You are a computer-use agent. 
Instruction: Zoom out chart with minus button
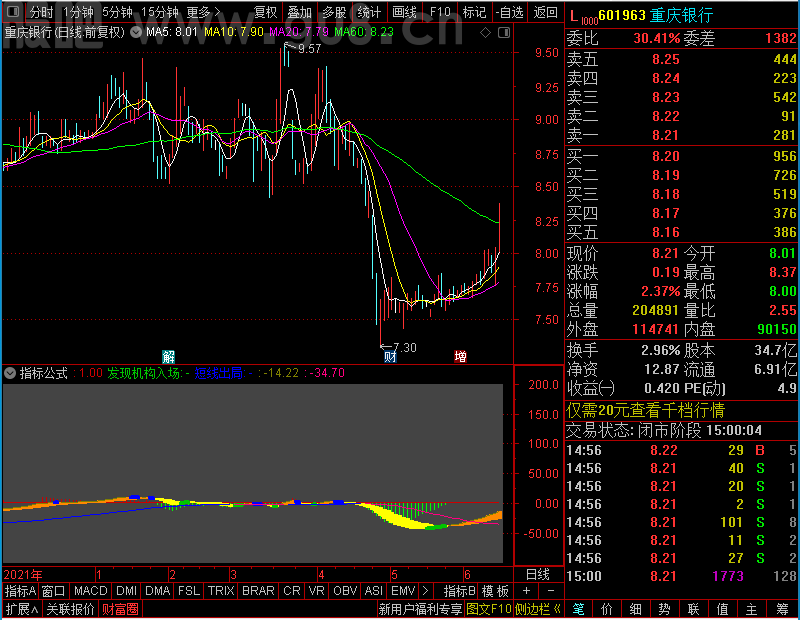(x=551, y=591)
